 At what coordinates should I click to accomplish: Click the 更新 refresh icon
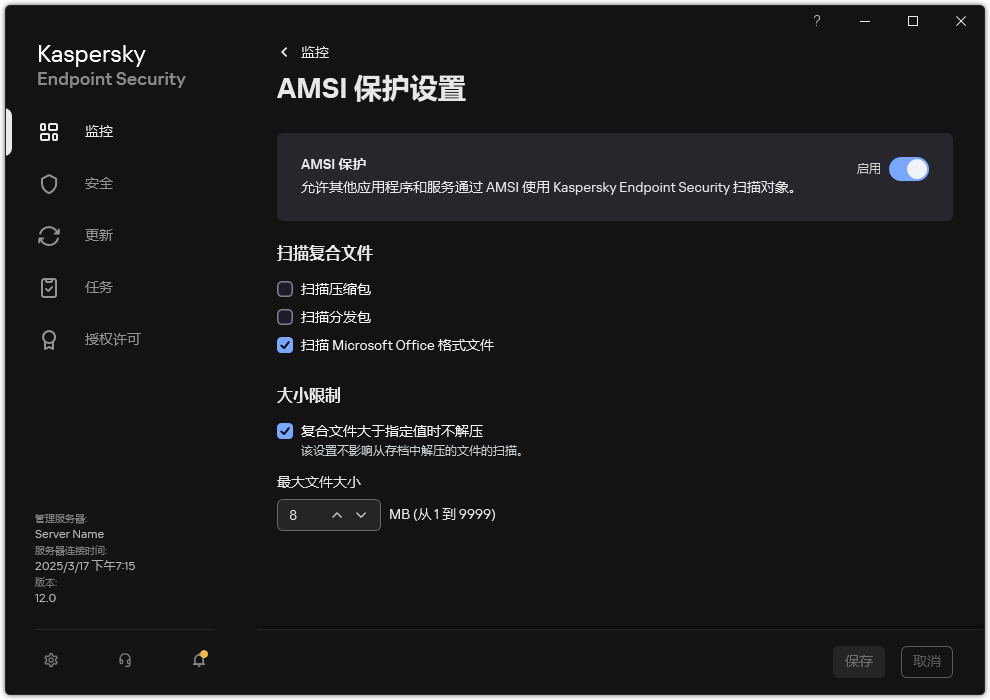(x=49, y=235)
